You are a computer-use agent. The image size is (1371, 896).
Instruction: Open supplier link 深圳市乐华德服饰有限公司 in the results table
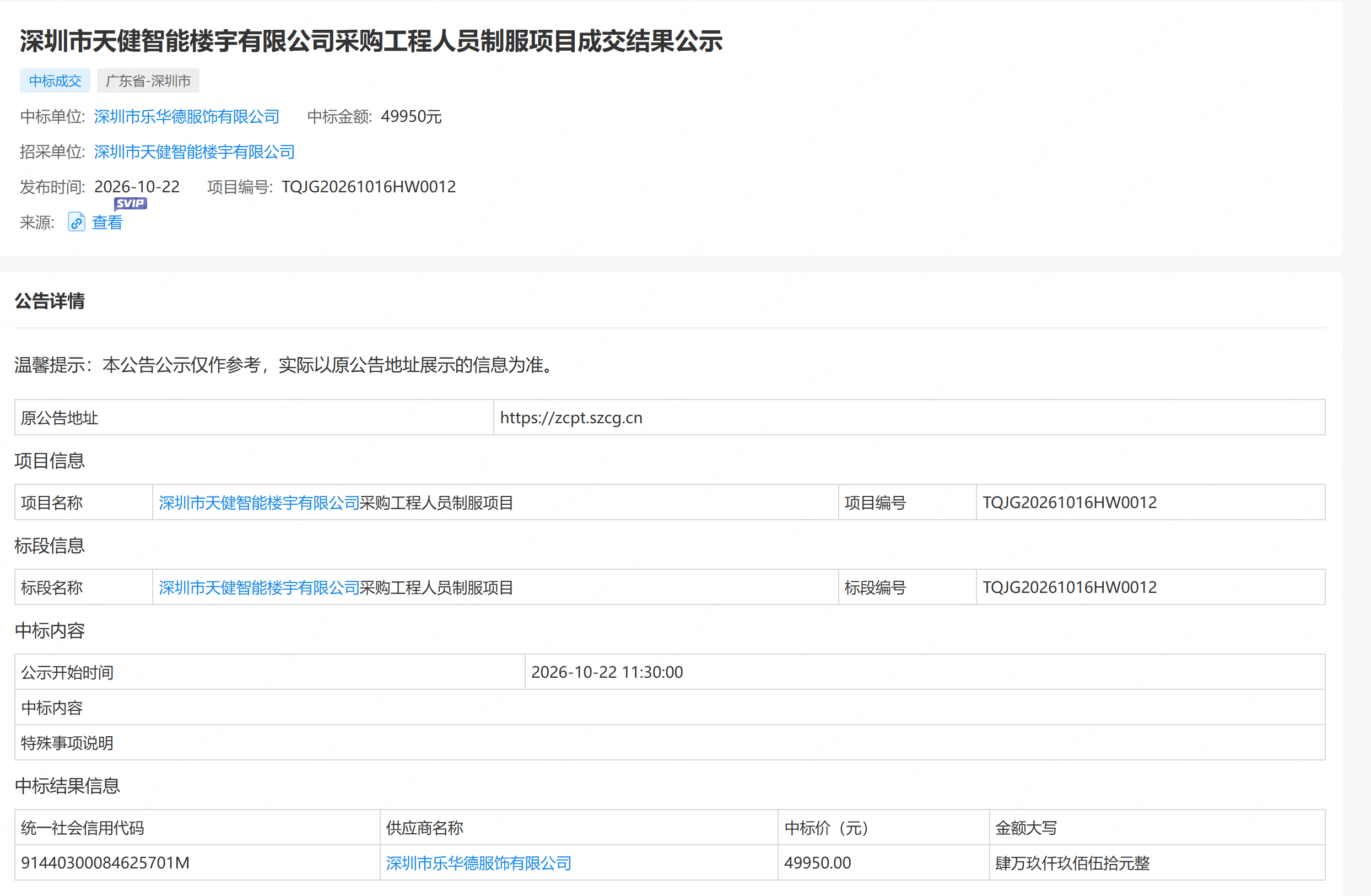[479, 862]
